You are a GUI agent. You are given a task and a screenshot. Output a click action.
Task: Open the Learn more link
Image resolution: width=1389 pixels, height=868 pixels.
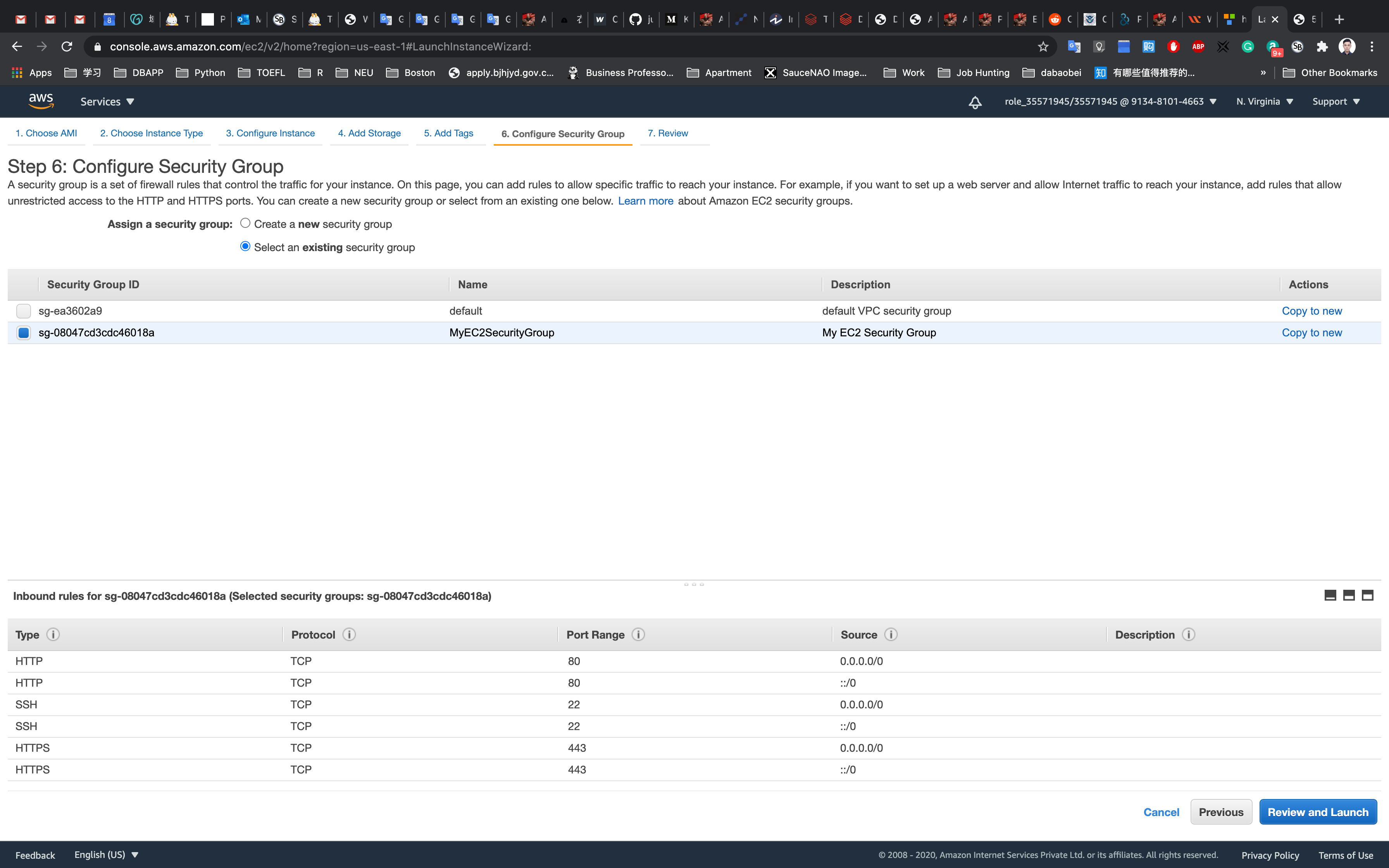645,201
